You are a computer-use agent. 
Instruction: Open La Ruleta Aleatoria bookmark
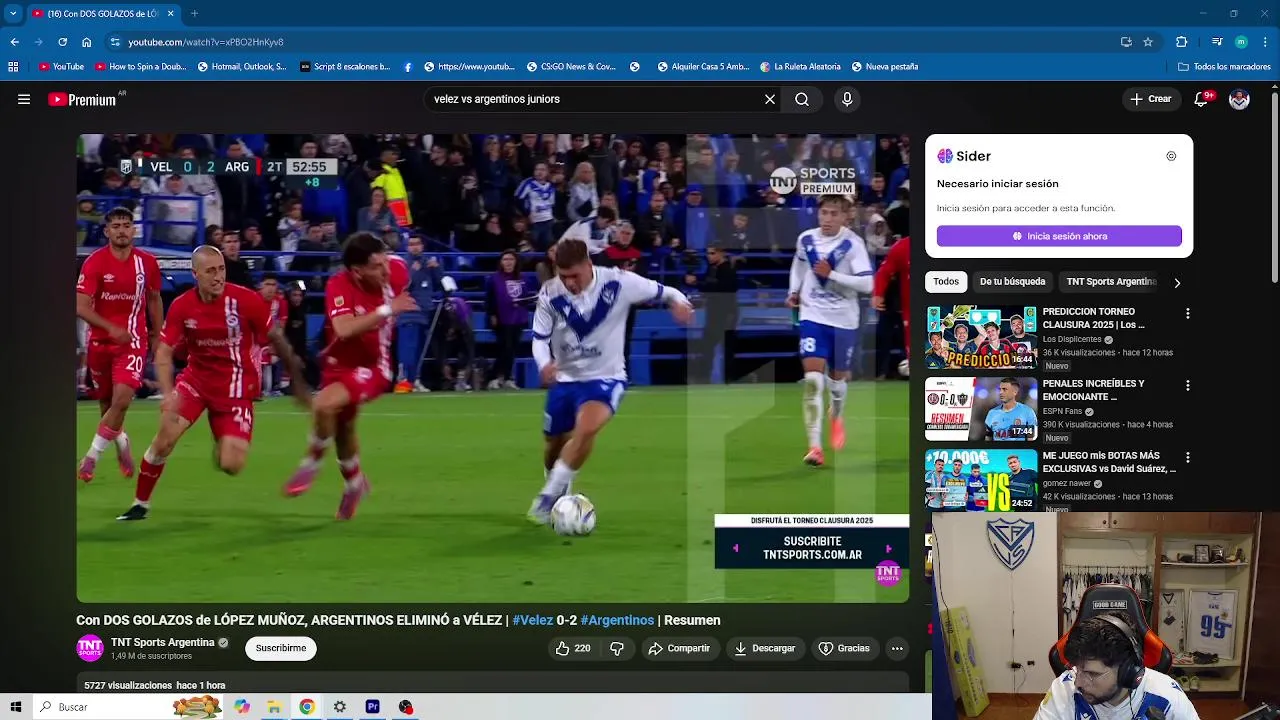[800, 67]
